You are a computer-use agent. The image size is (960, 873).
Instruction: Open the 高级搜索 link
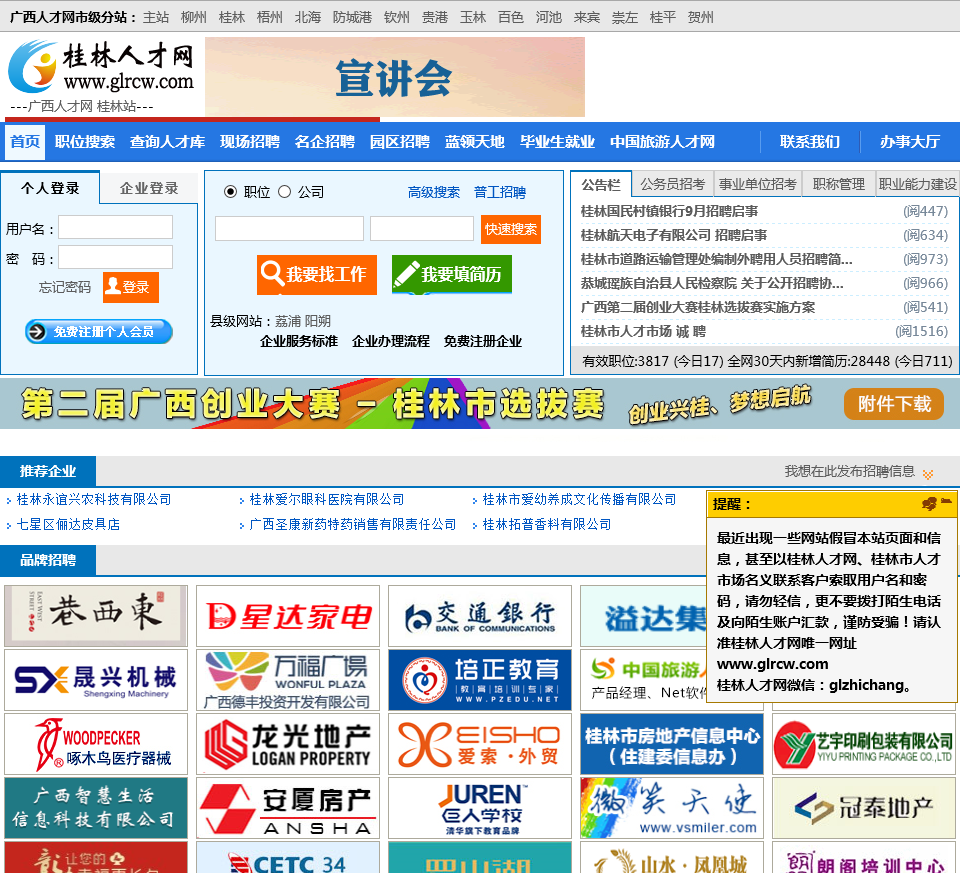click(x=433, y=192)
